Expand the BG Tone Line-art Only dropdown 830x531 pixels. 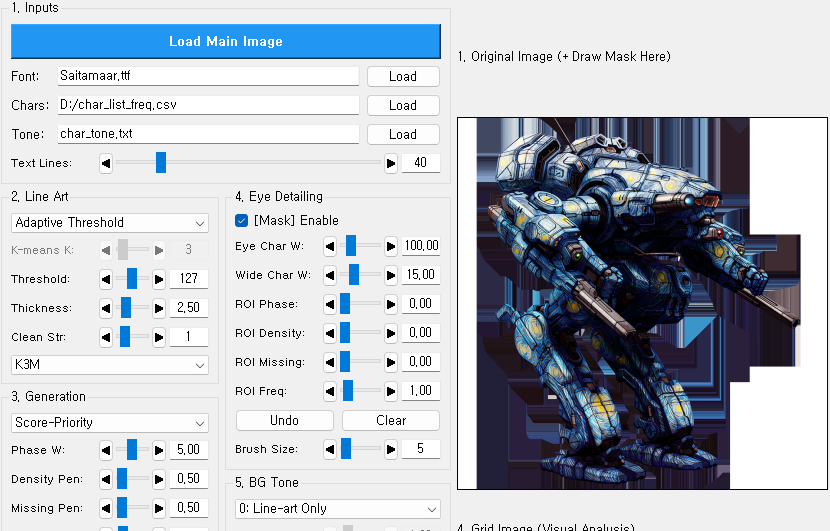click(337, 509)
